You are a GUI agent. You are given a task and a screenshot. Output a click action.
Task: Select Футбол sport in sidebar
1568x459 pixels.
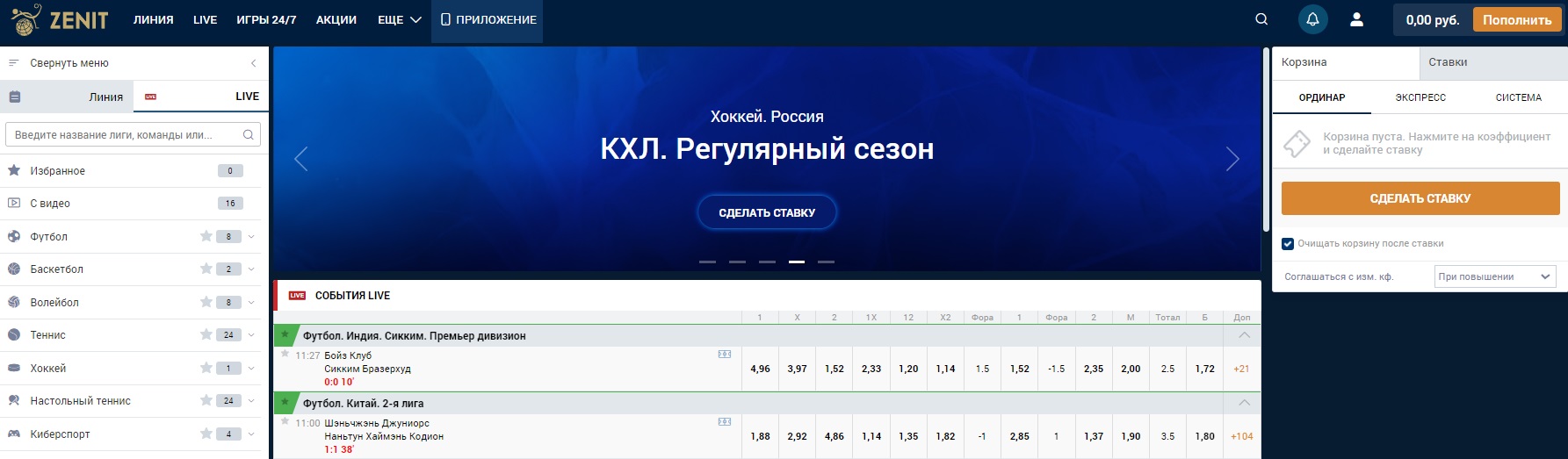click(x=49, y=236)
